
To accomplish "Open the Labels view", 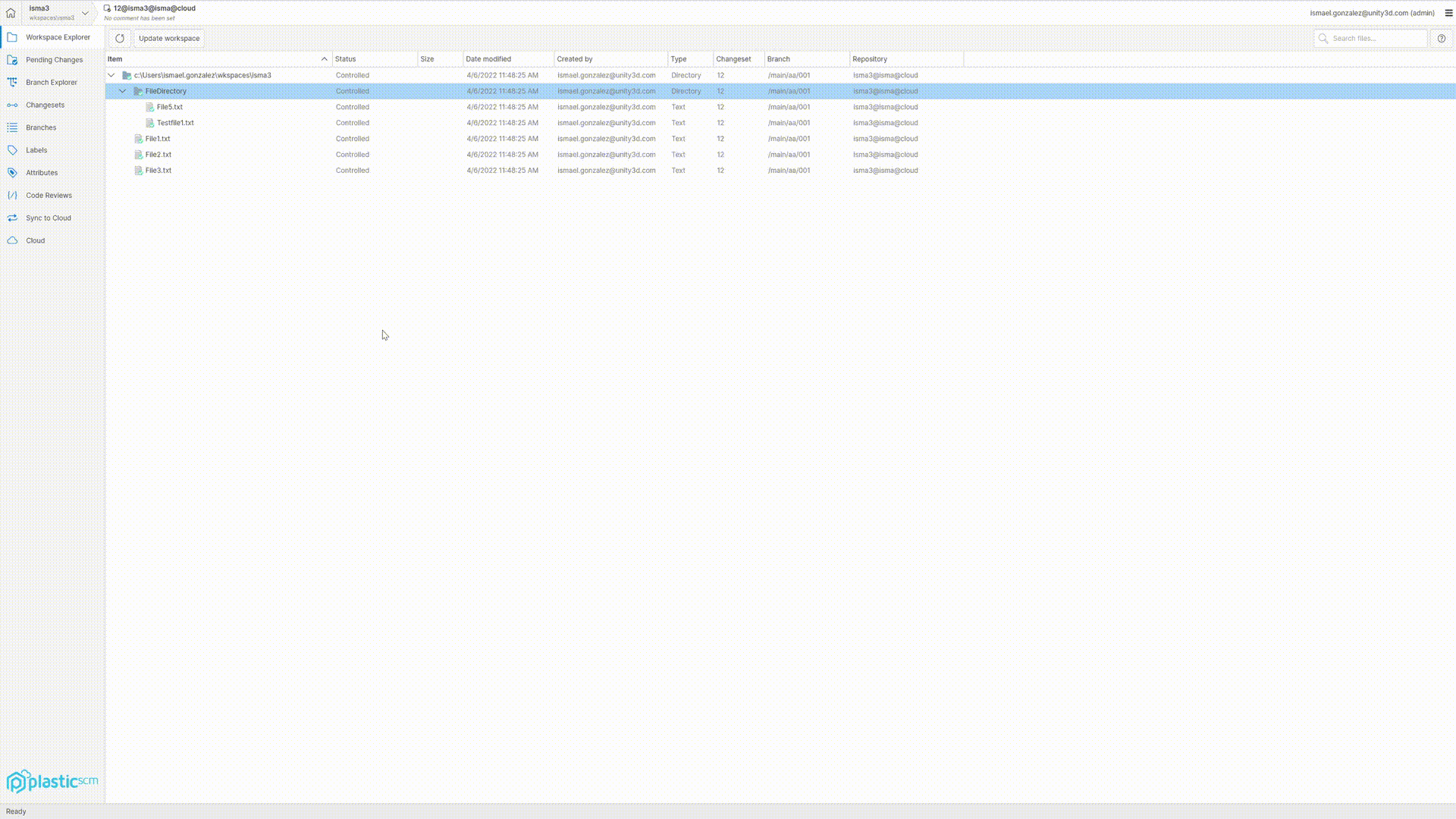I will click(x=36, y=150).
